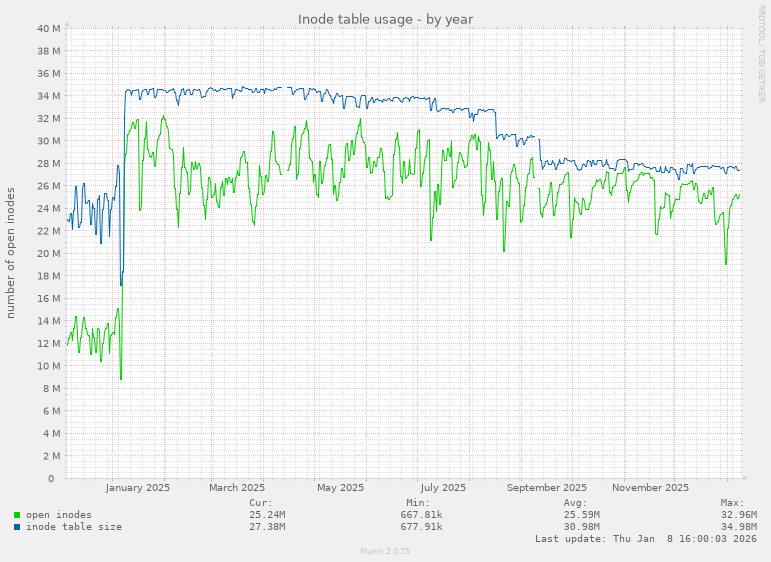Click the 'Min:' column header
This screenshot has height=562, width=771.
coord(418,503)
